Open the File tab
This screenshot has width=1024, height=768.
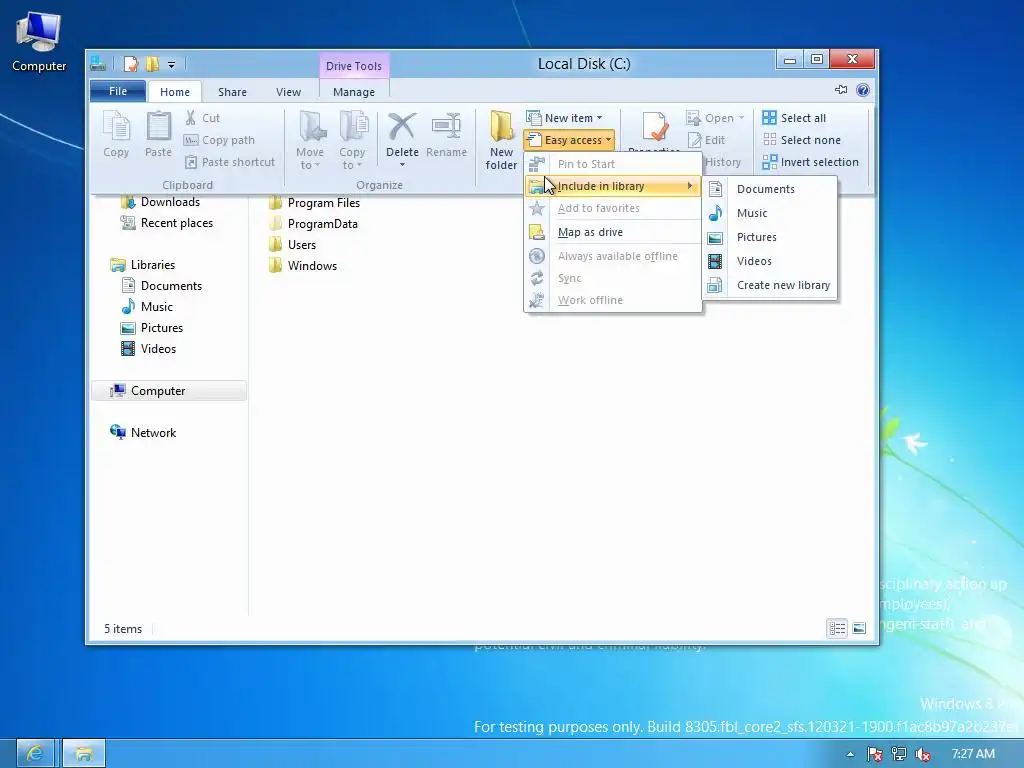pos(118,91)
